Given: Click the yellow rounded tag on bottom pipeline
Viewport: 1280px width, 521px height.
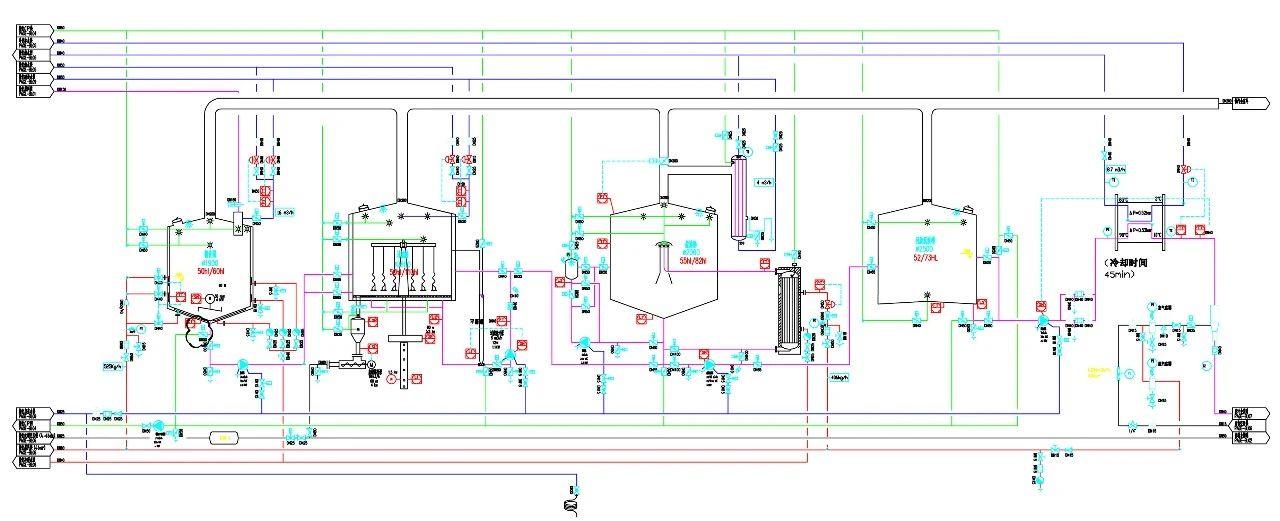Looking at the screenshot, I should [x=225, y=437].
